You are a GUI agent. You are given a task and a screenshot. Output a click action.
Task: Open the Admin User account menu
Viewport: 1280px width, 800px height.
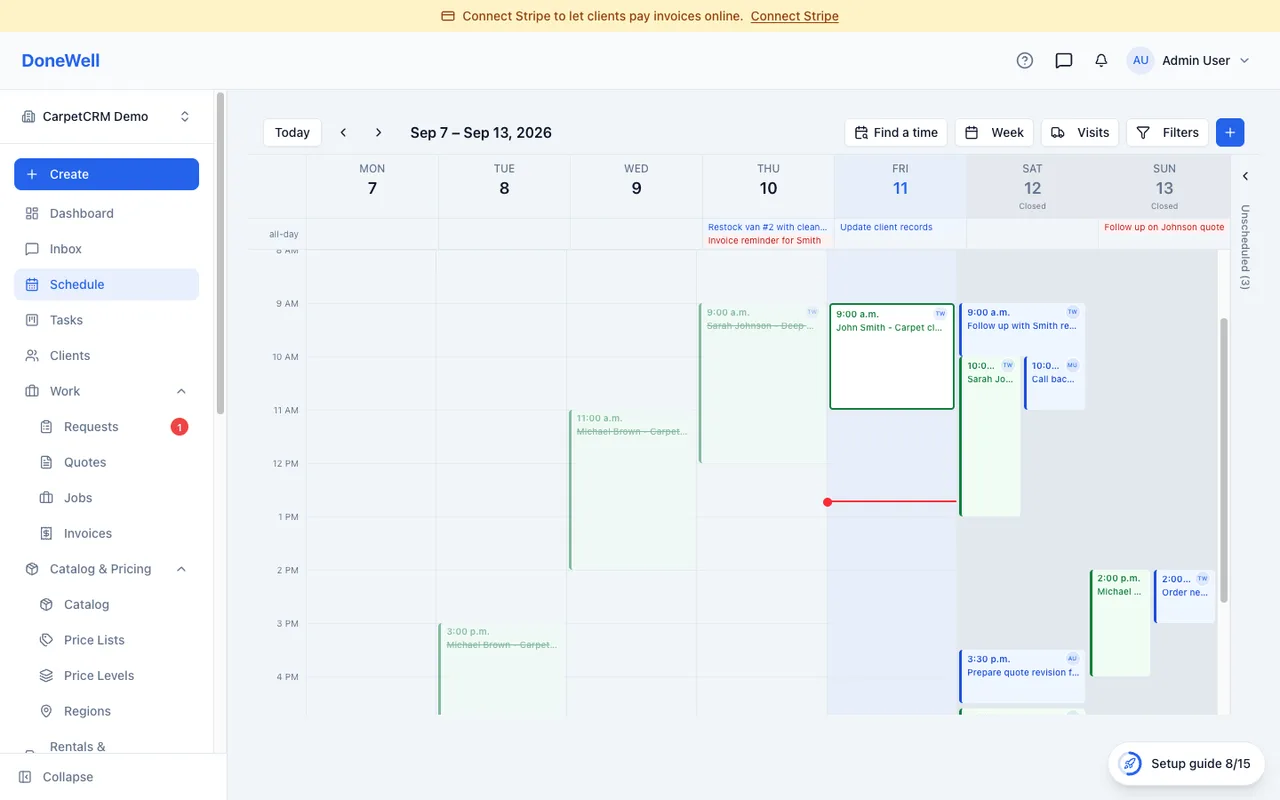[x=1189, y=60]
